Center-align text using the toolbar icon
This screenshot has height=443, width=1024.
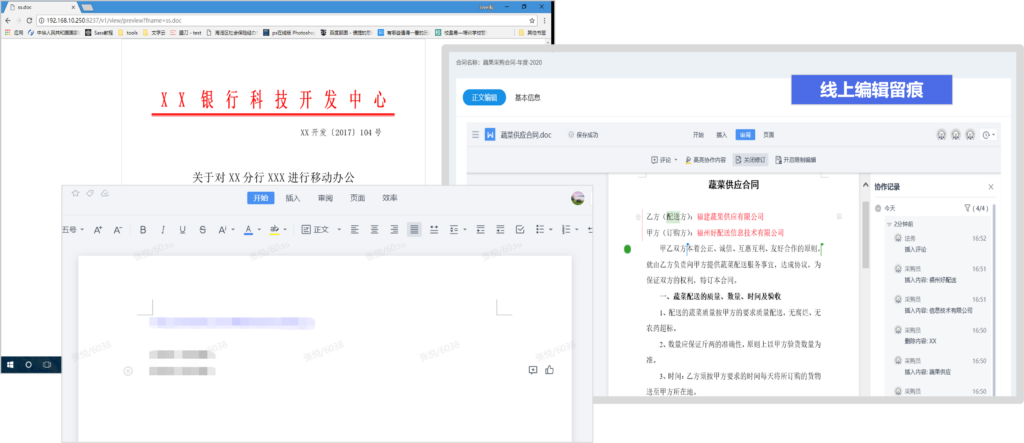(x=375, y=230)
